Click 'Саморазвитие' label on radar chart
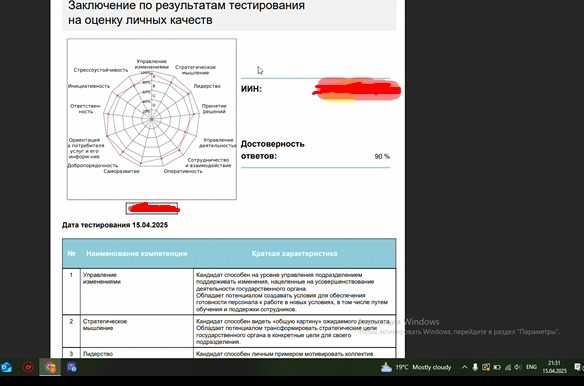Image resolution: width=584 pixels, height=386 pixels. 121,171
